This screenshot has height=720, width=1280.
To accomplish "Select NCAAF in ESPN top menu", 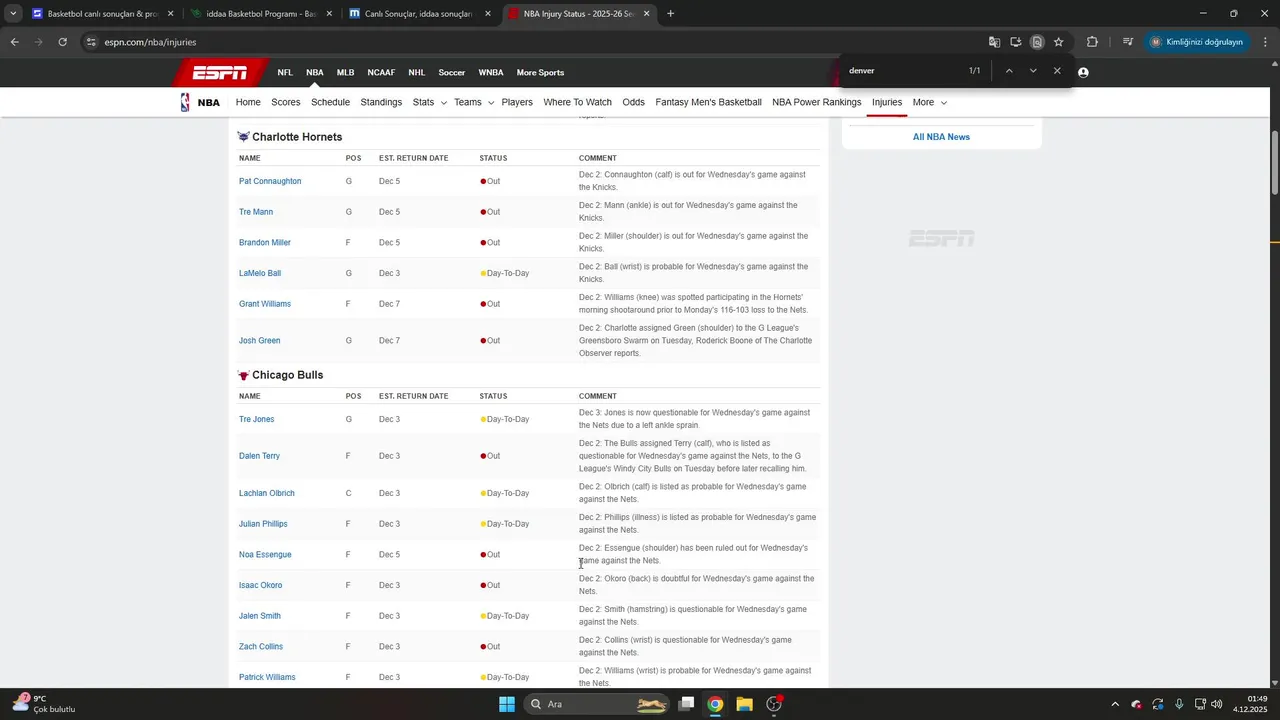I will click(381, 72).
